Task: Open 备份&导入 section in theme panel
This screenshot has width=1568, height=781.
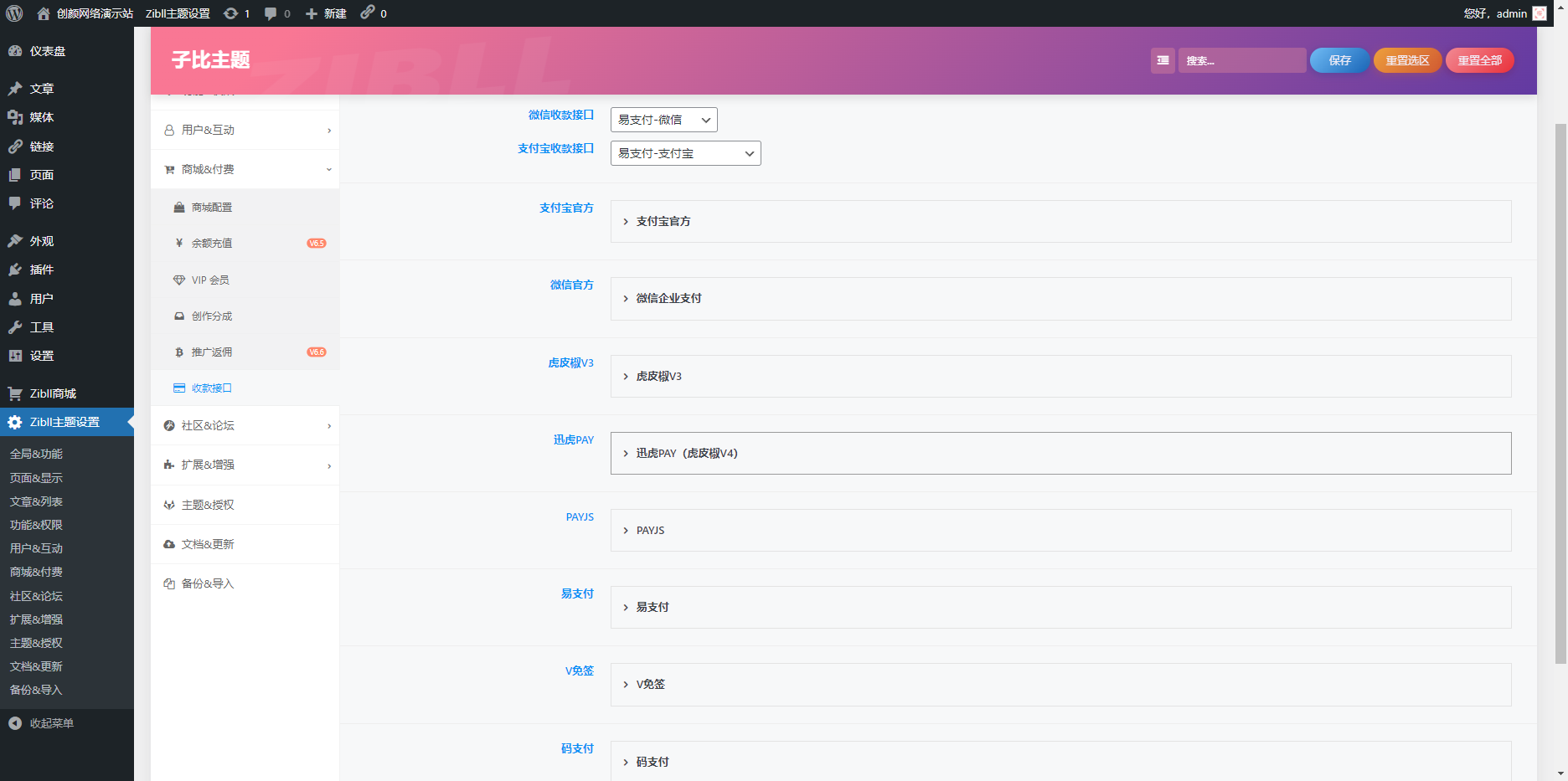Action: (x=245, y=583)
